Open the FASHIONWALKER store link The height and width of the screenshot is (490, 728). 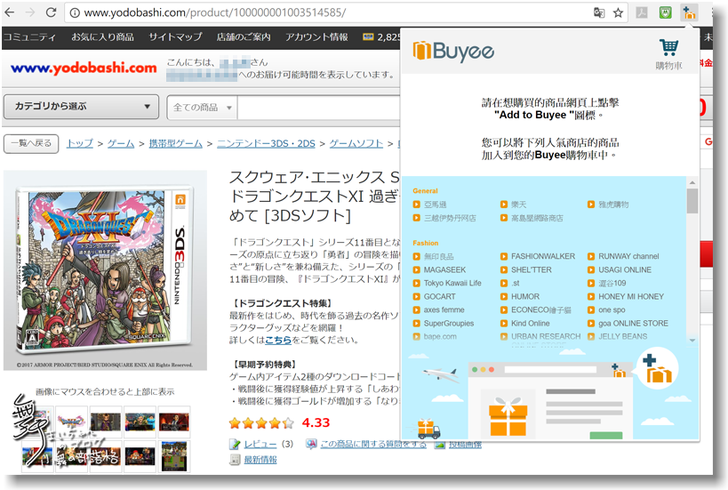(x=536, y=256)
